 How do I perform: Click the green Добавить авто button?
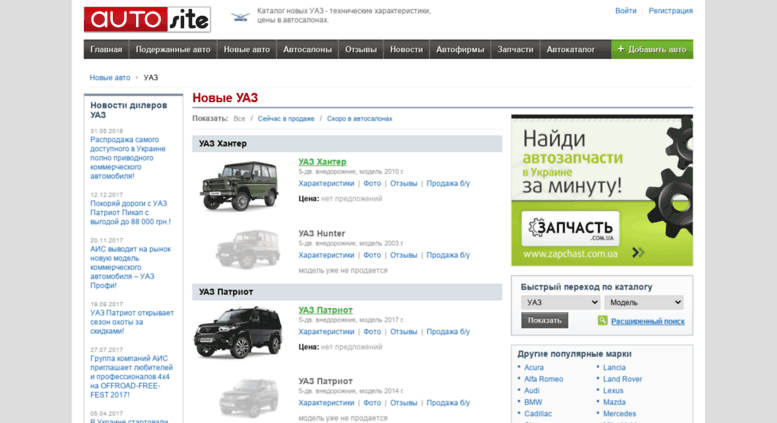click(x=652, y=50)
